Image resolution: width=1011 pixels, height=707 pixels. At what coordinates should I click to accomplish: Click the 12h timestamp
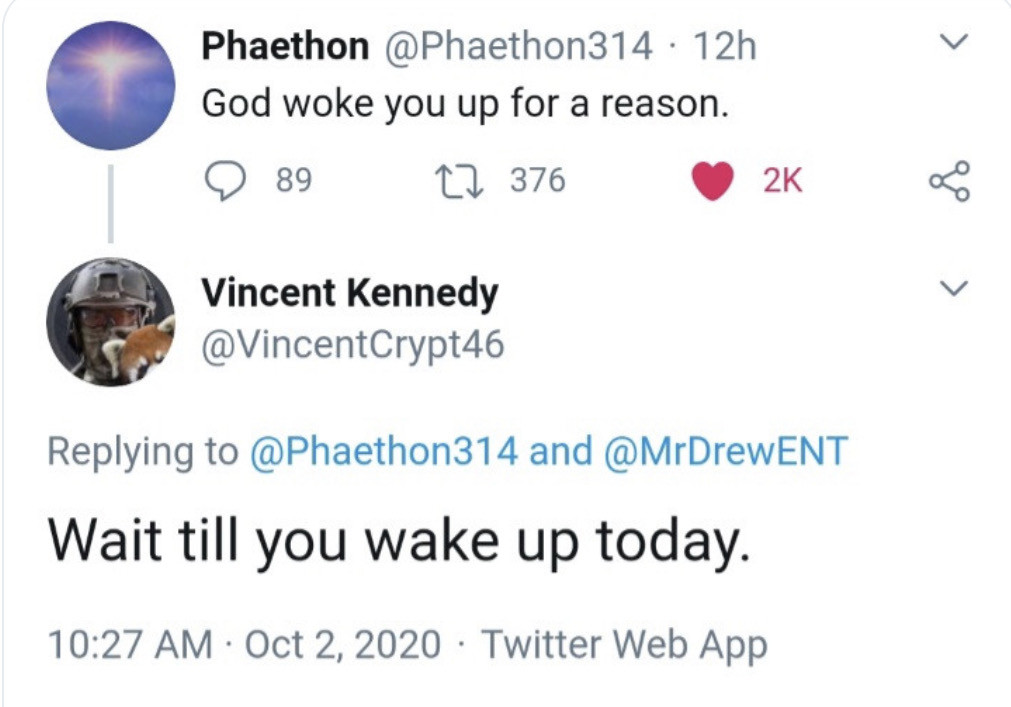724,45
